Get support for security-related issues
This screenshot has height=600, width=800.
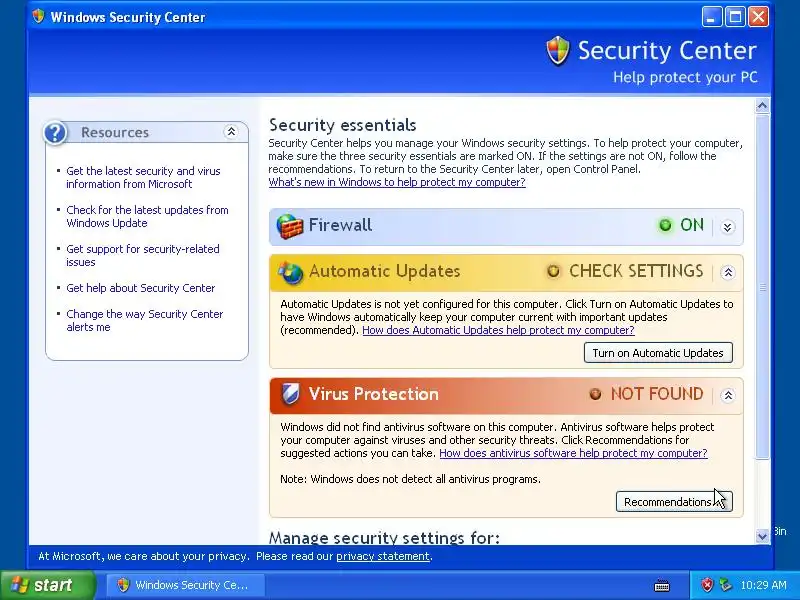(143, 256)
